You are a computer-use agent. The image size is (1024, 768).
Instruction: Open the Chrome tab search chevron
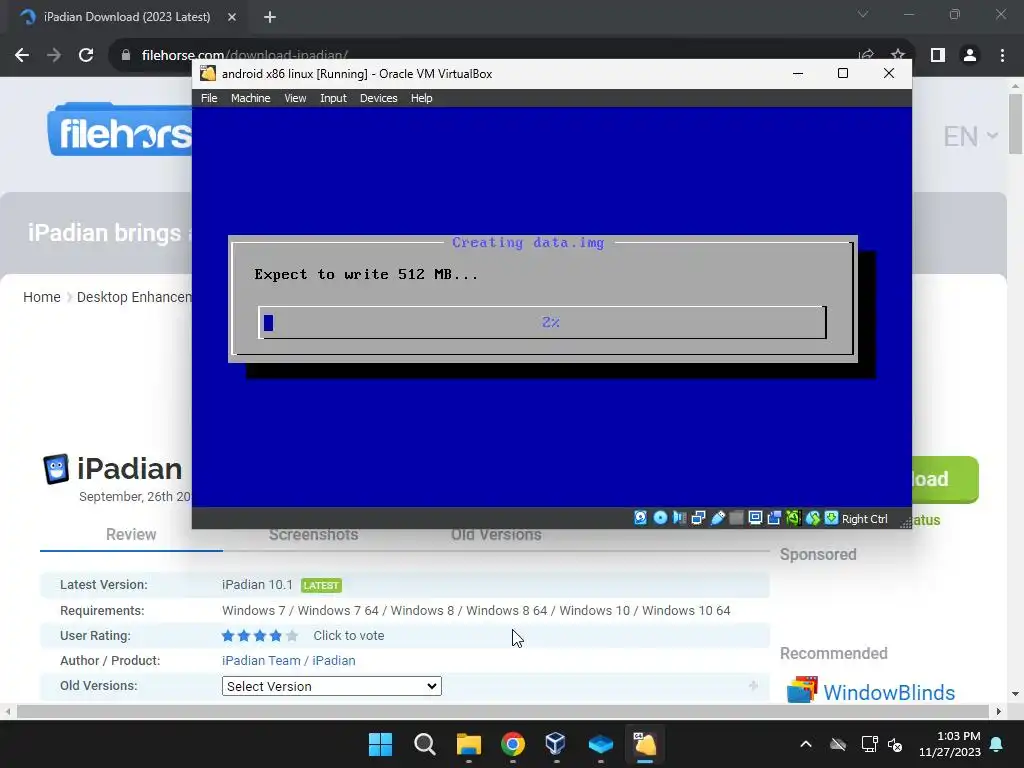coord(863,14)
